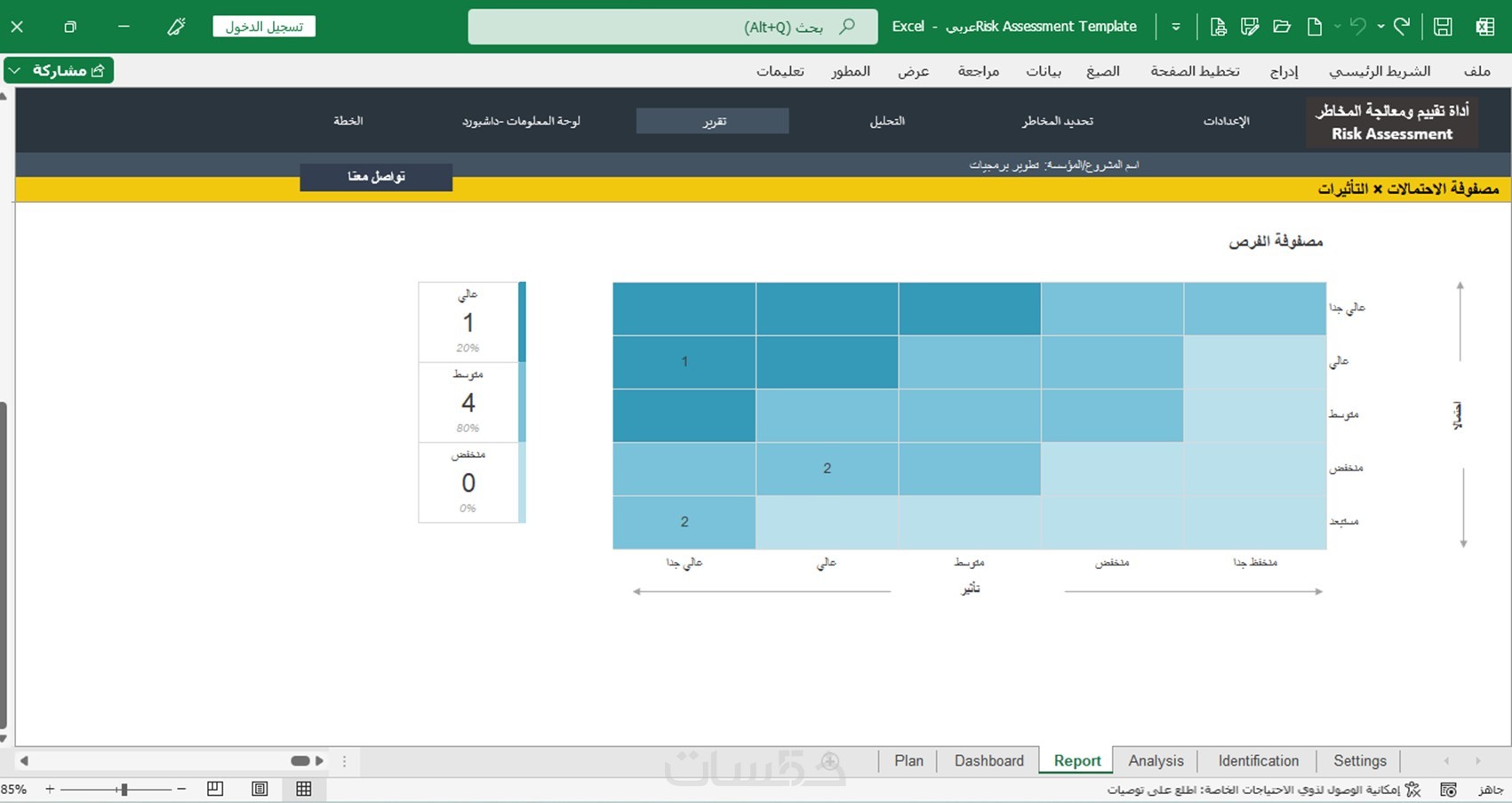Go to الإعدادات settings navigation link
The image size is (1512, 803).
click(x=1227, y=121)
